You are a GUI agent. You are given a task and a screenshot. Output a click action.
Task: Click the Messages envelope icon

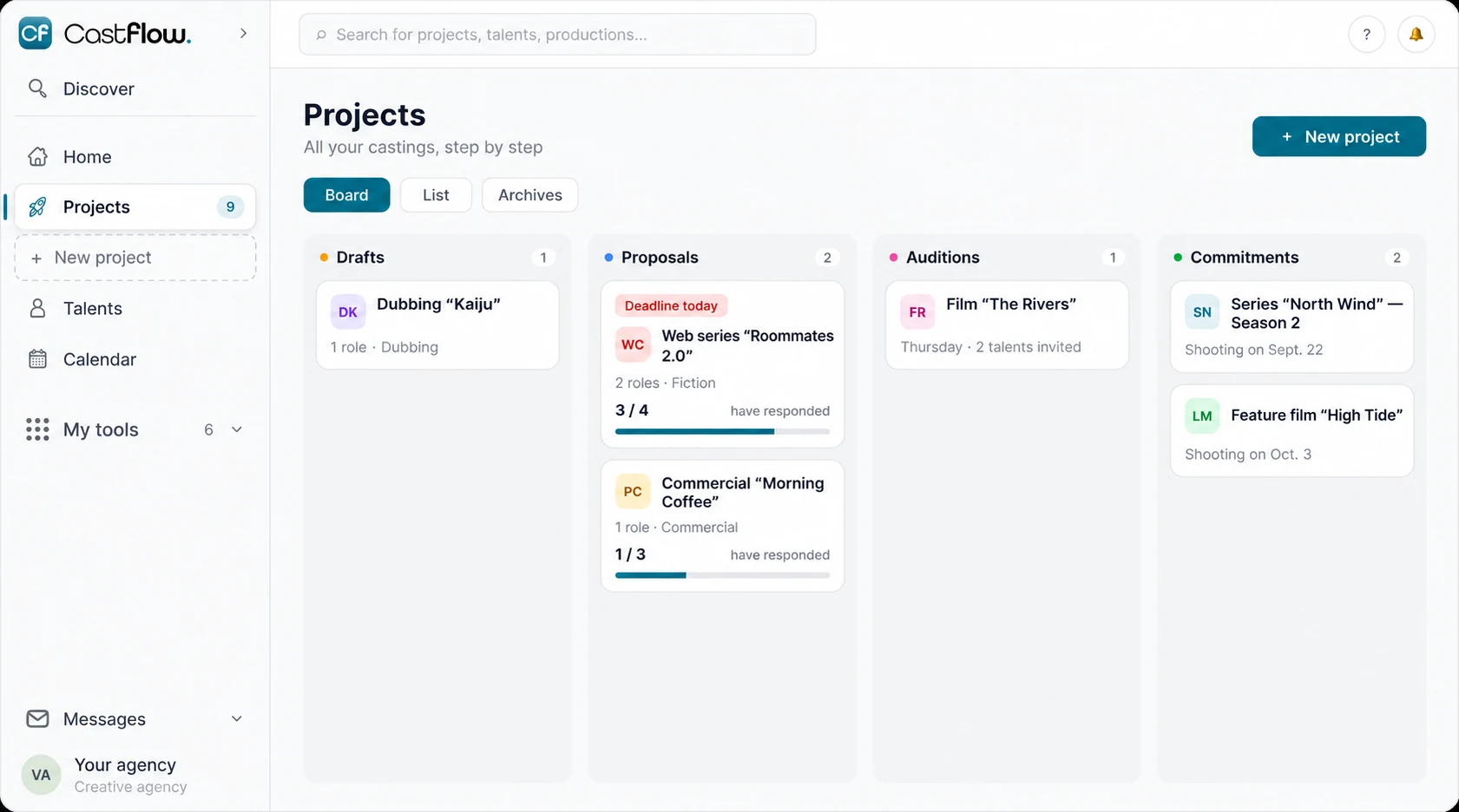[37, 719]
